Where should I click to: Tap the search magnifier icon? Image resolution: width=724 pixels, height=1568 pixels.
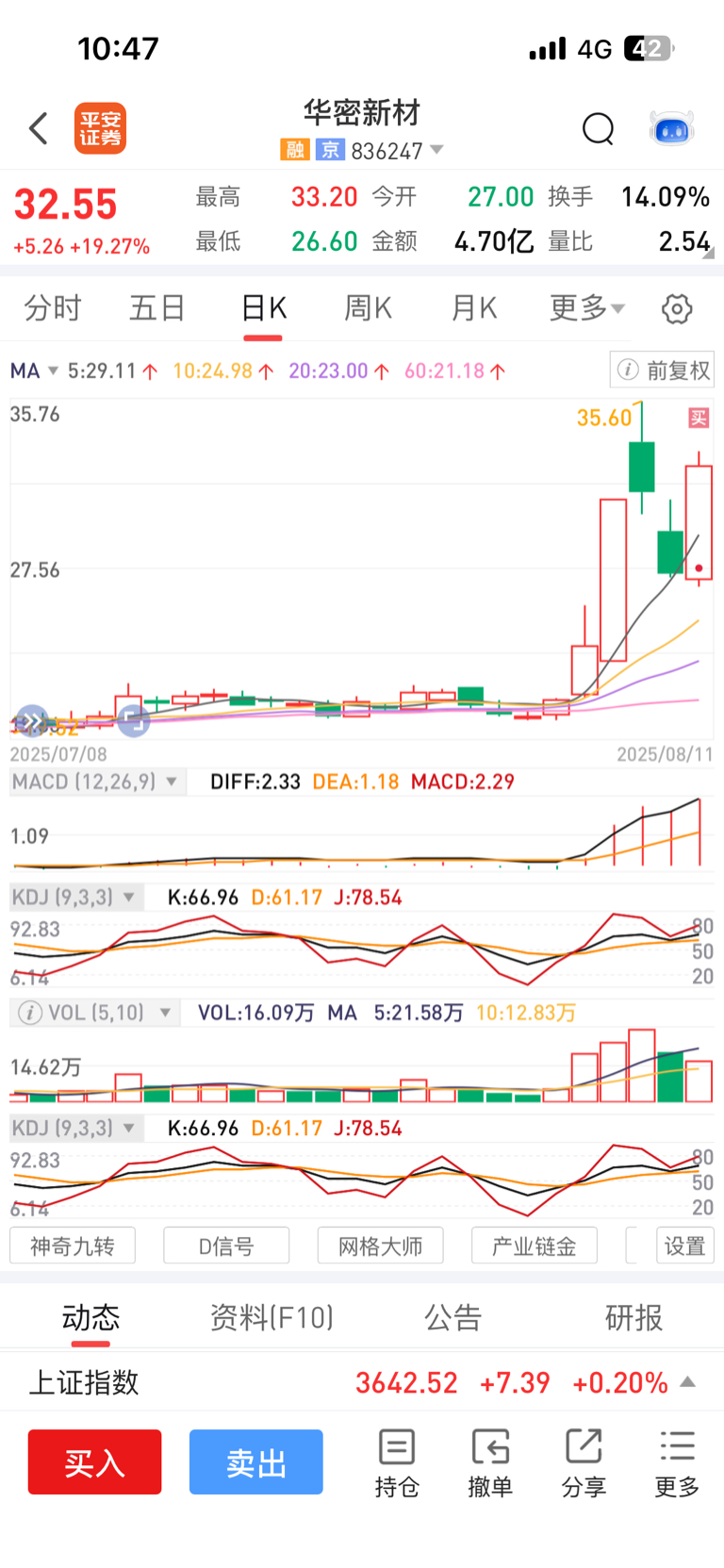[598, 128]
